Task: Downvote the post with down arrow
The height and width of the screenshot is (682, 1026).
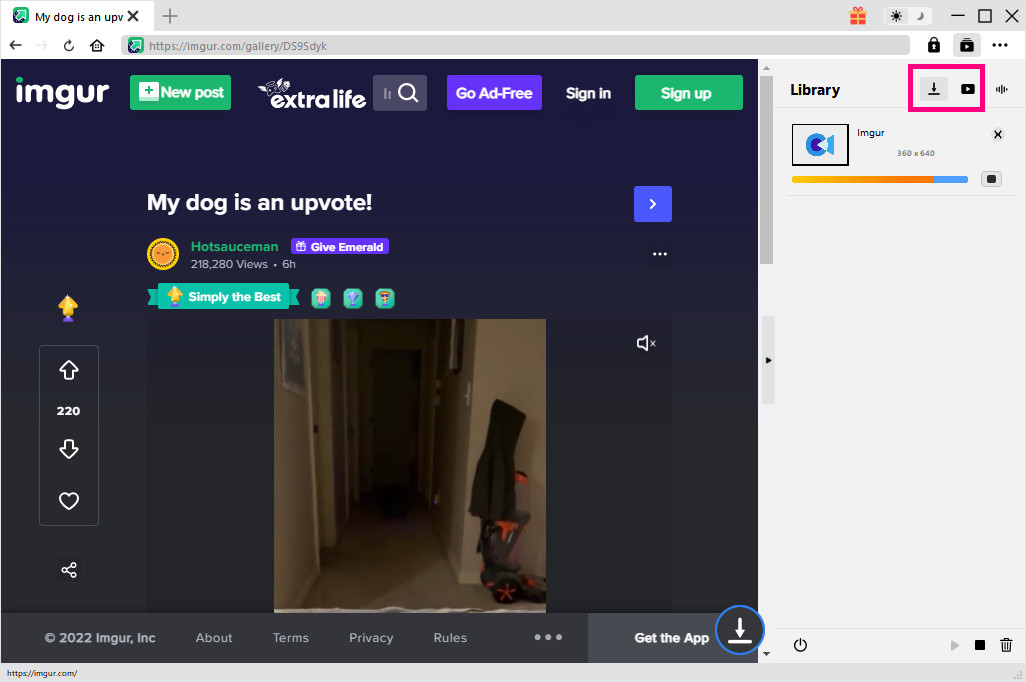Action: click(x=69, y=449)
